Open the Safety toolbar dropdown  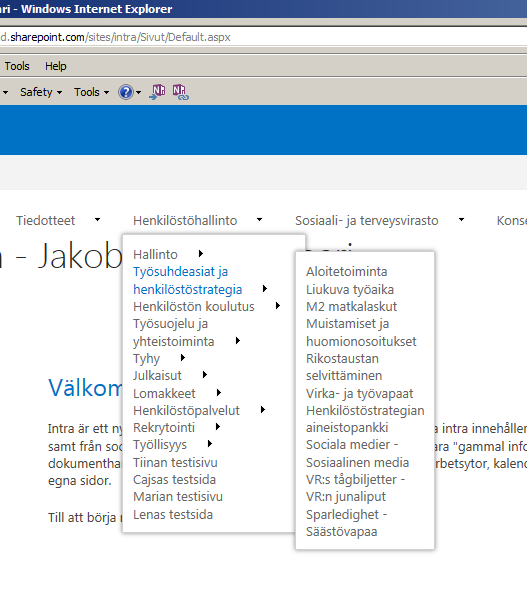(x=41, y=92)
